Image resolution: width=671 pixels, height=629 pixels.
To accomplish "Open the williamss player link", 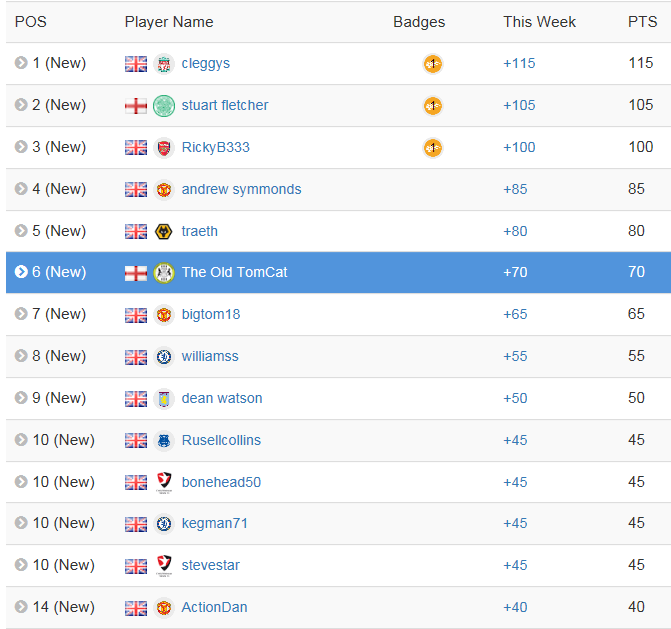I will point(210,356).
